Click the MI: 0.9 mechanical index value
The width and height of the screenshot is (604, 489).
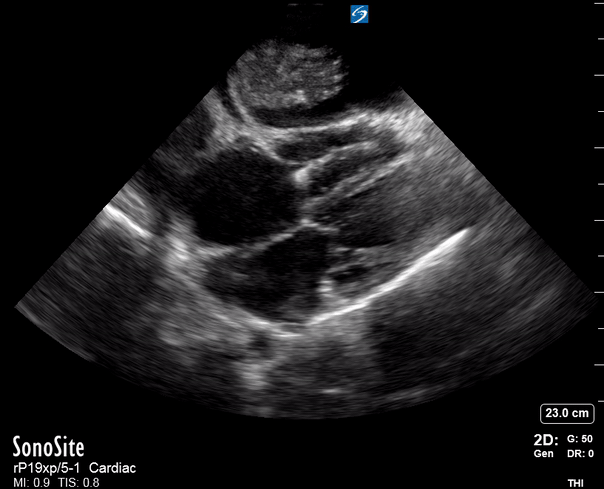point(32,482)
